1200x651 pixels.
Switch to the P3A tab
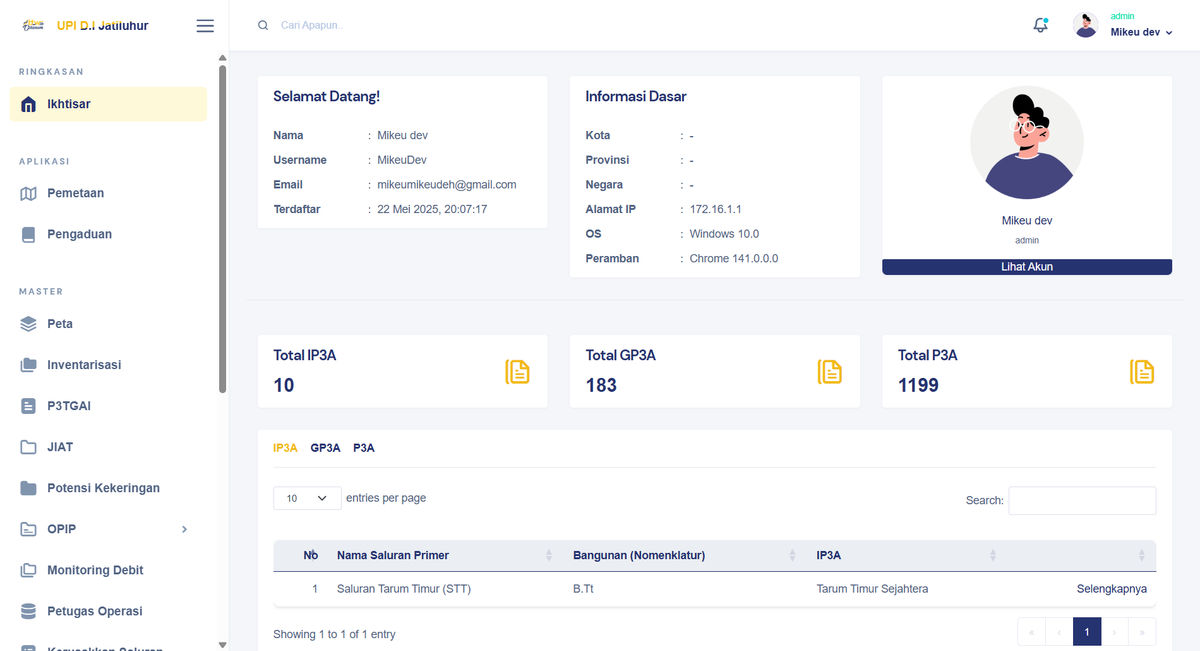click(x=364, y=448)
